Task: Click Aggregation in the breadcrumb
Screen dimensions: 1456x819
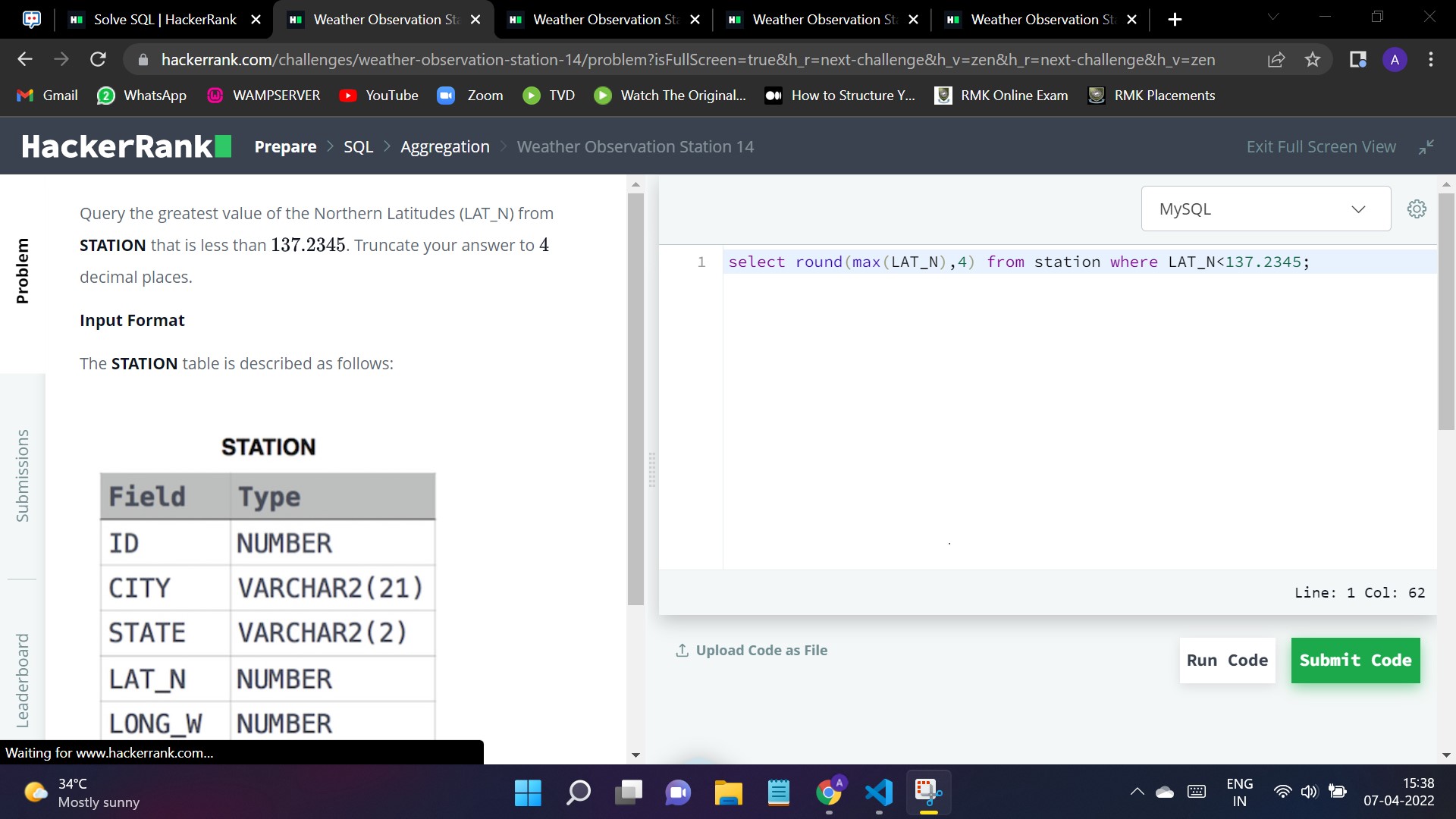Action: [x=444, y=146]
